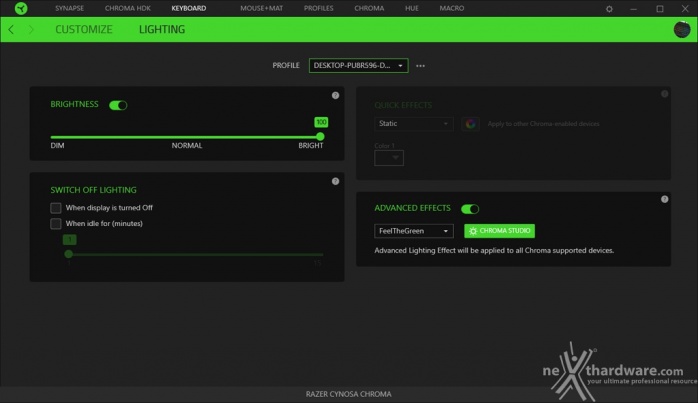Screen dimensions: 698x403
Task: Switch to the Hue tab
Action: 412,8
